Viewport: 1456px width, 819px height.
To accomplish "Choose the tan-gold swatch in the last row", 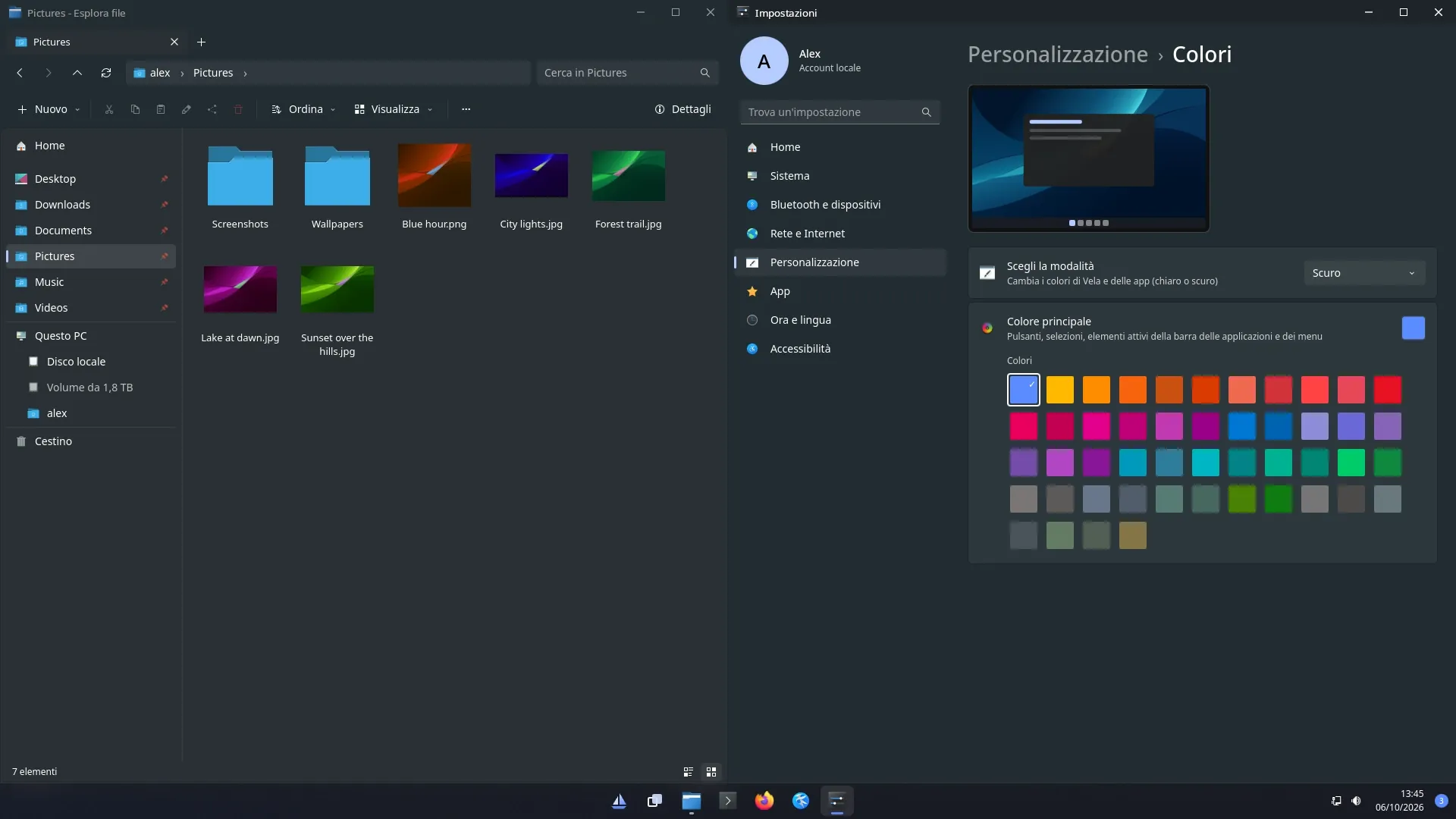I will [x=1132, y=535].
